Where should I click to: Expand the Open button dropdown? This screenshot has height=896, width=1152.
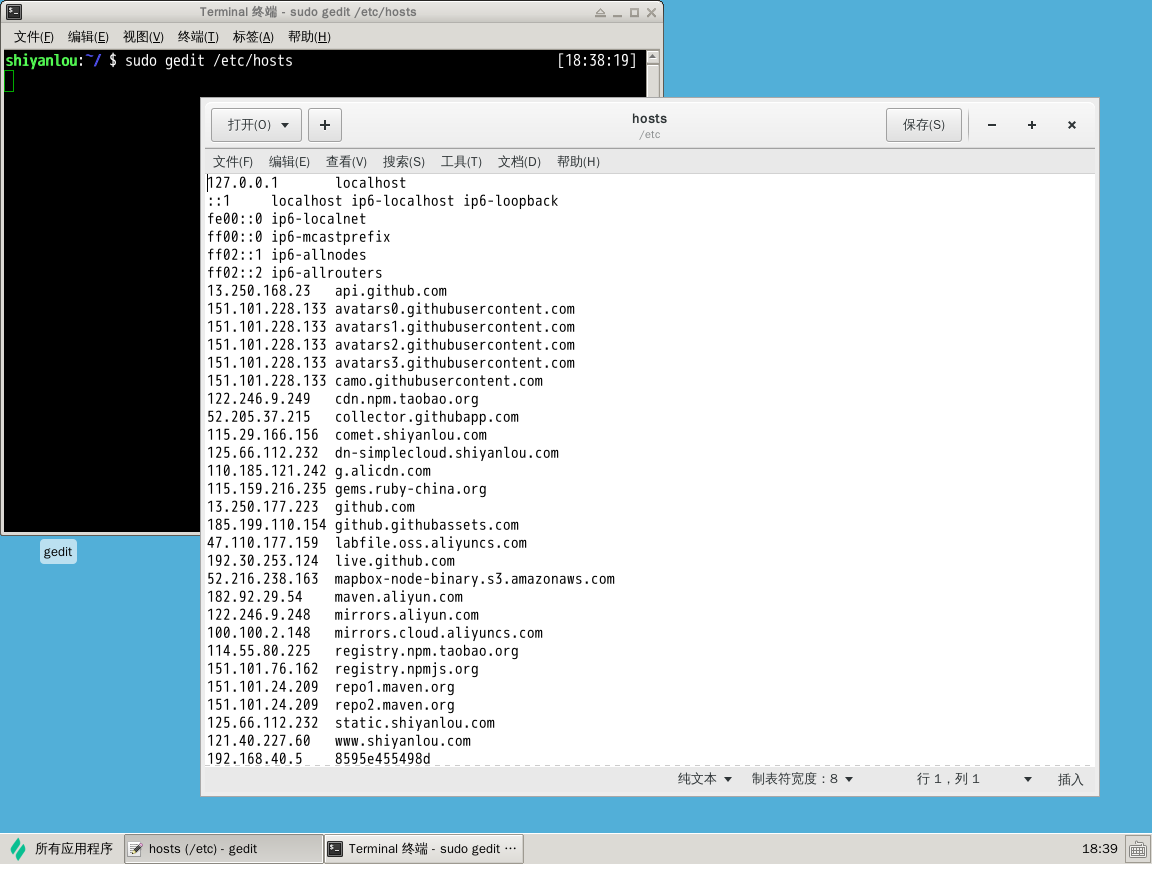tap(285, 125)
